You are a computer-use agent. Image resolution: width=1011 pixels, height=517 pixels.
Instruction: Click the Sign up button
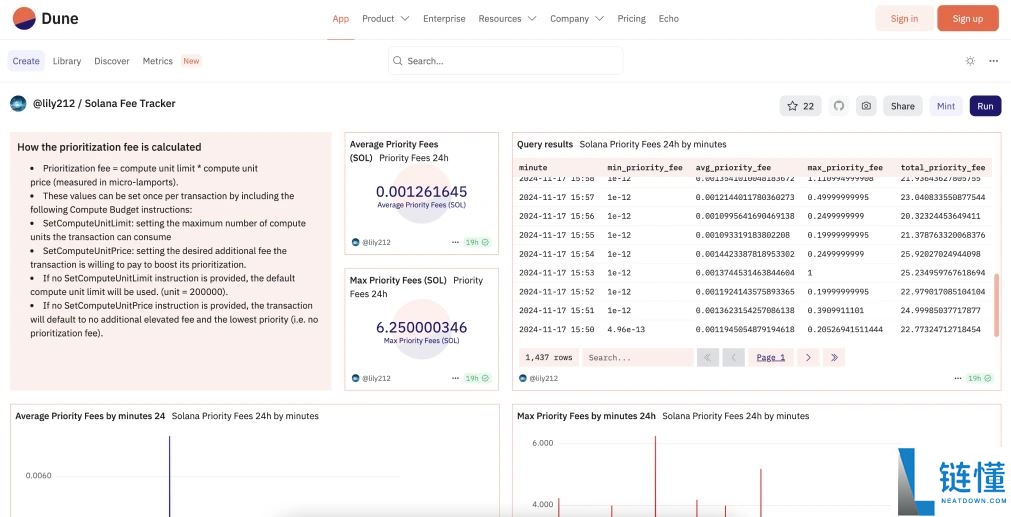pyautogui.click(x=968, y=19)
